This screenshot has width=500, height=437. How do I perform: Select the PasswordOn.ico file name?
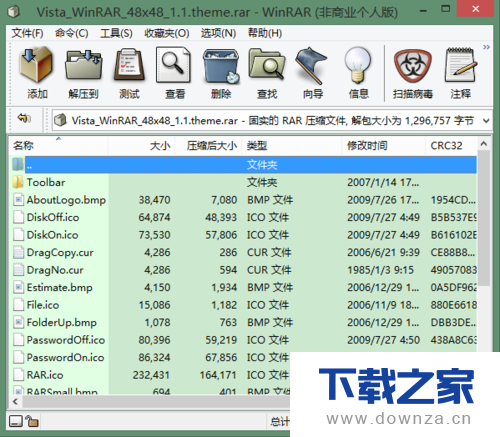(x=65, y=357)
